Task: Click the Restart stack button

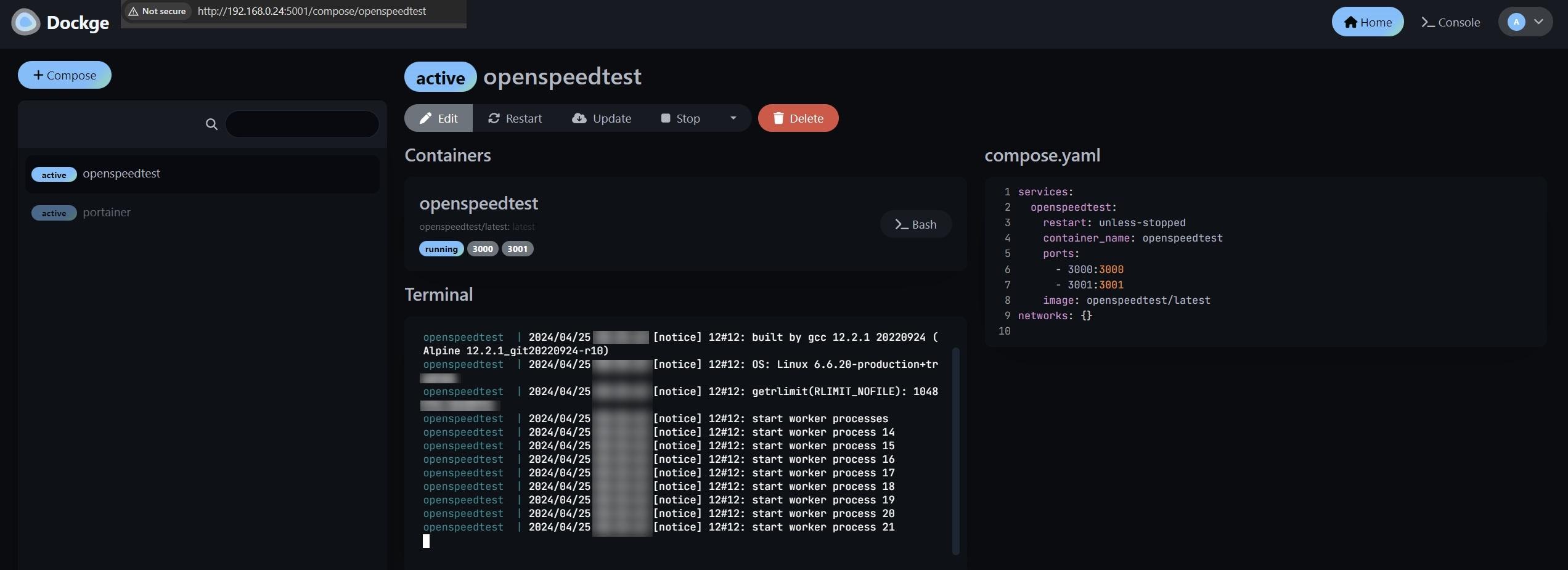Action: (515, 118)
